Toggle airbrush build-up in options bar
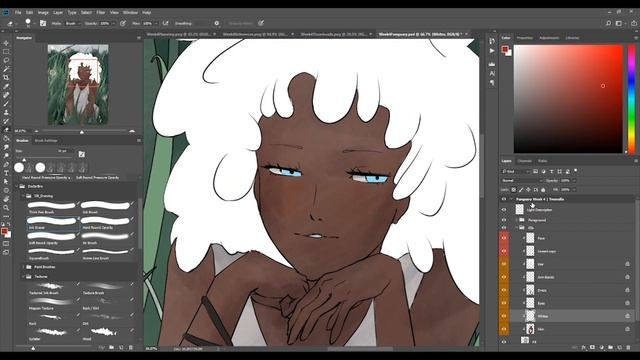Viewport: 640px width, 360px height. pyautogui.click(x=165, y=23)
